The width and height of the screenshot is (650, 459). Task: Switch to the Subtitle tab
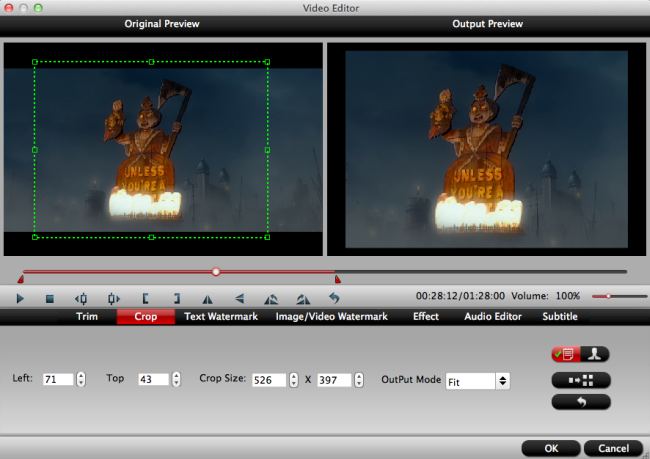(560, 316)
